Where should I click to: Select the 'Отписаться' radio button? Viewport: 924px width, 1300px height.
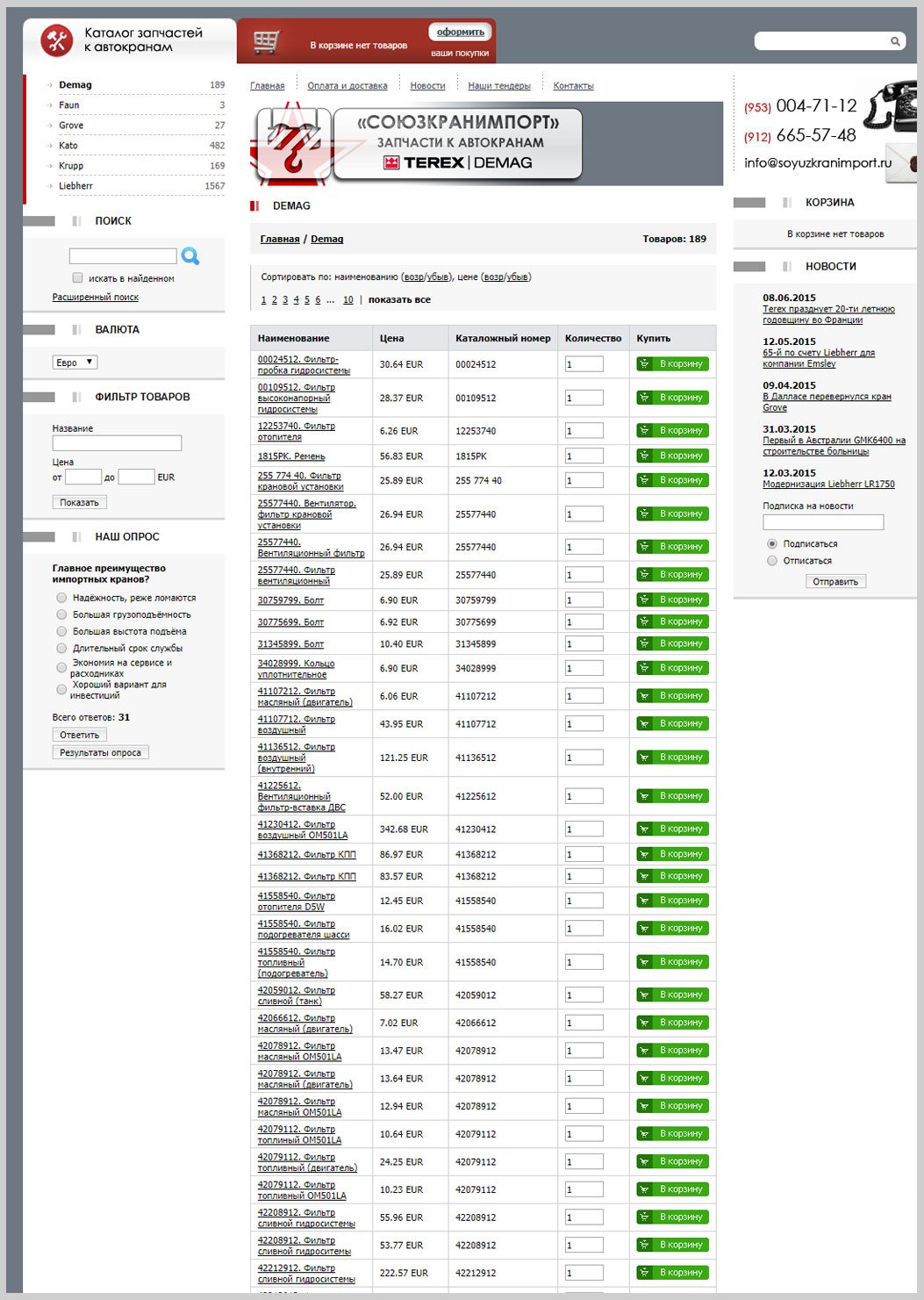(x=772, y=561)
